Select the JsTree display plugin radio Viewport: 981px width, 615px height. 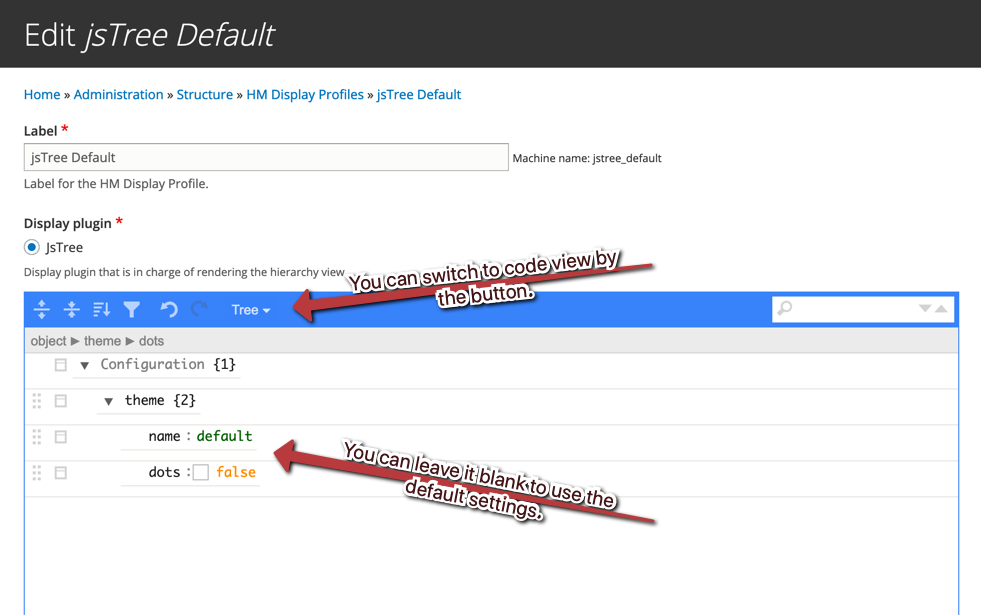pos(31,247)
